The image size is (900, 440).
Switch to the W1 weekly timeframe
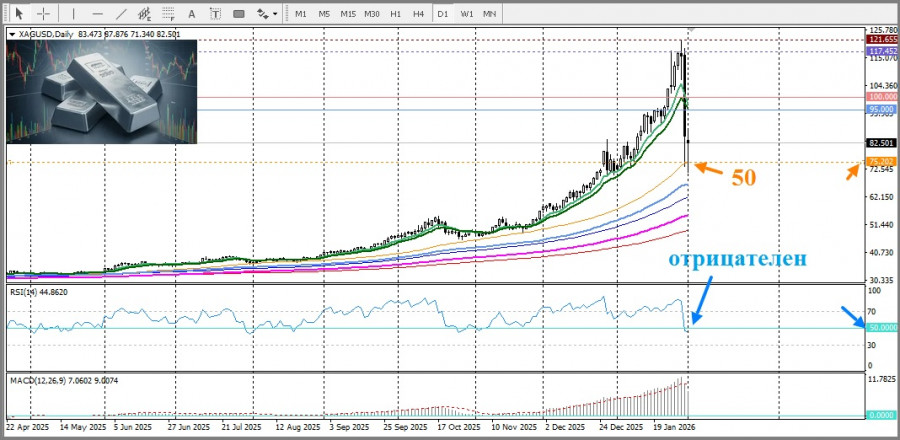pyautogui.click(x=466, y=14)
